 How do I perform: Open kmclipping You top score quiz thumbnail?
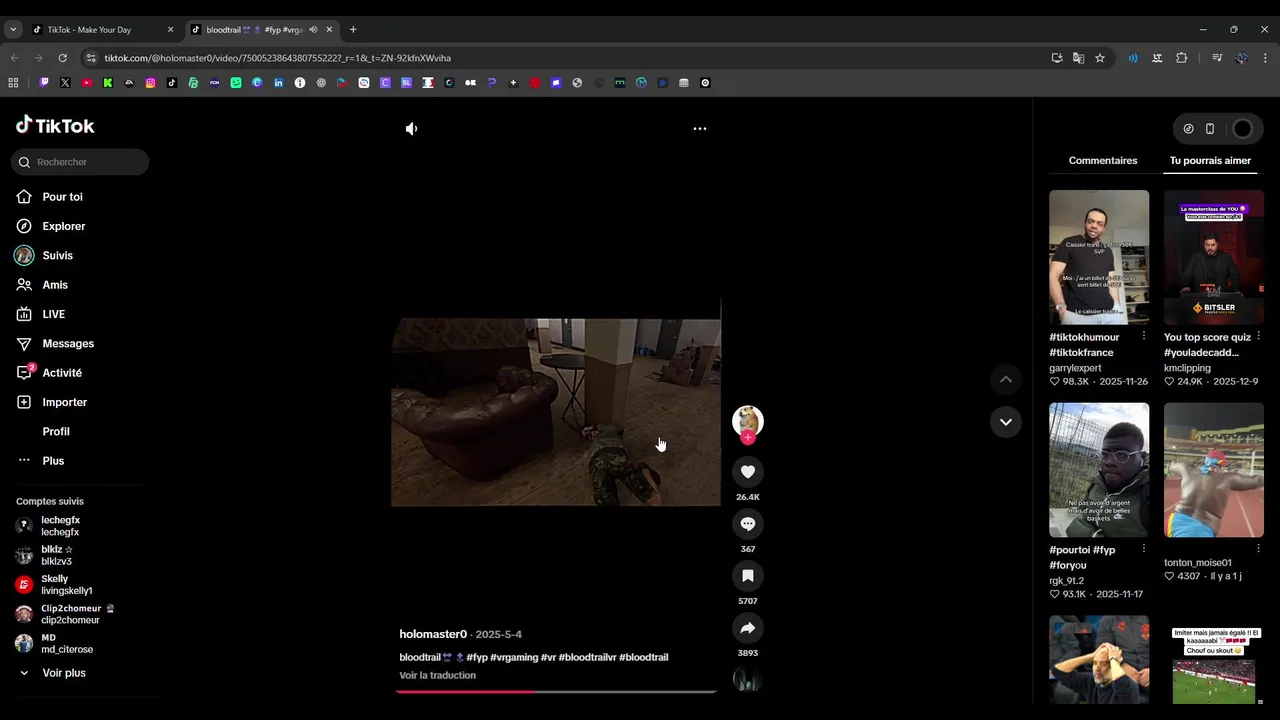point(1214,257)
